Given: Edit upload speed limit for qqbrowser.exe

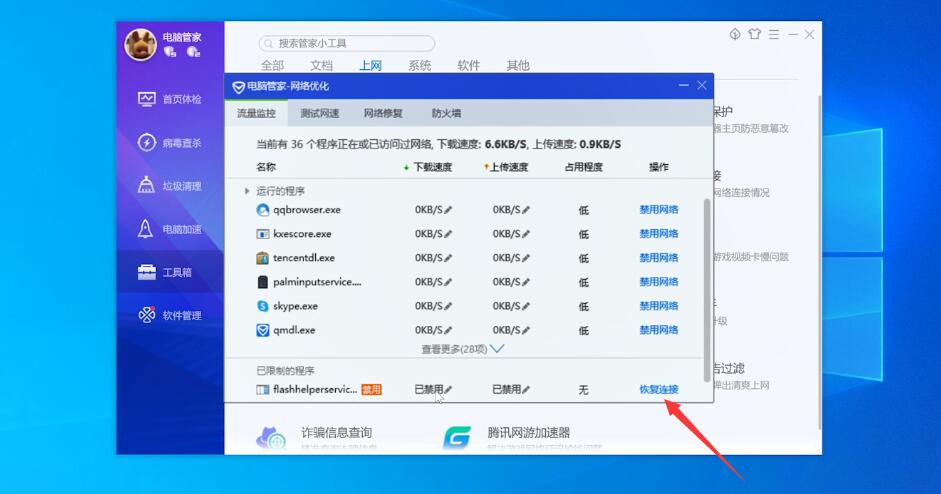Looking at the screenshot, I should pyautogui.click(x=526, y=210).
